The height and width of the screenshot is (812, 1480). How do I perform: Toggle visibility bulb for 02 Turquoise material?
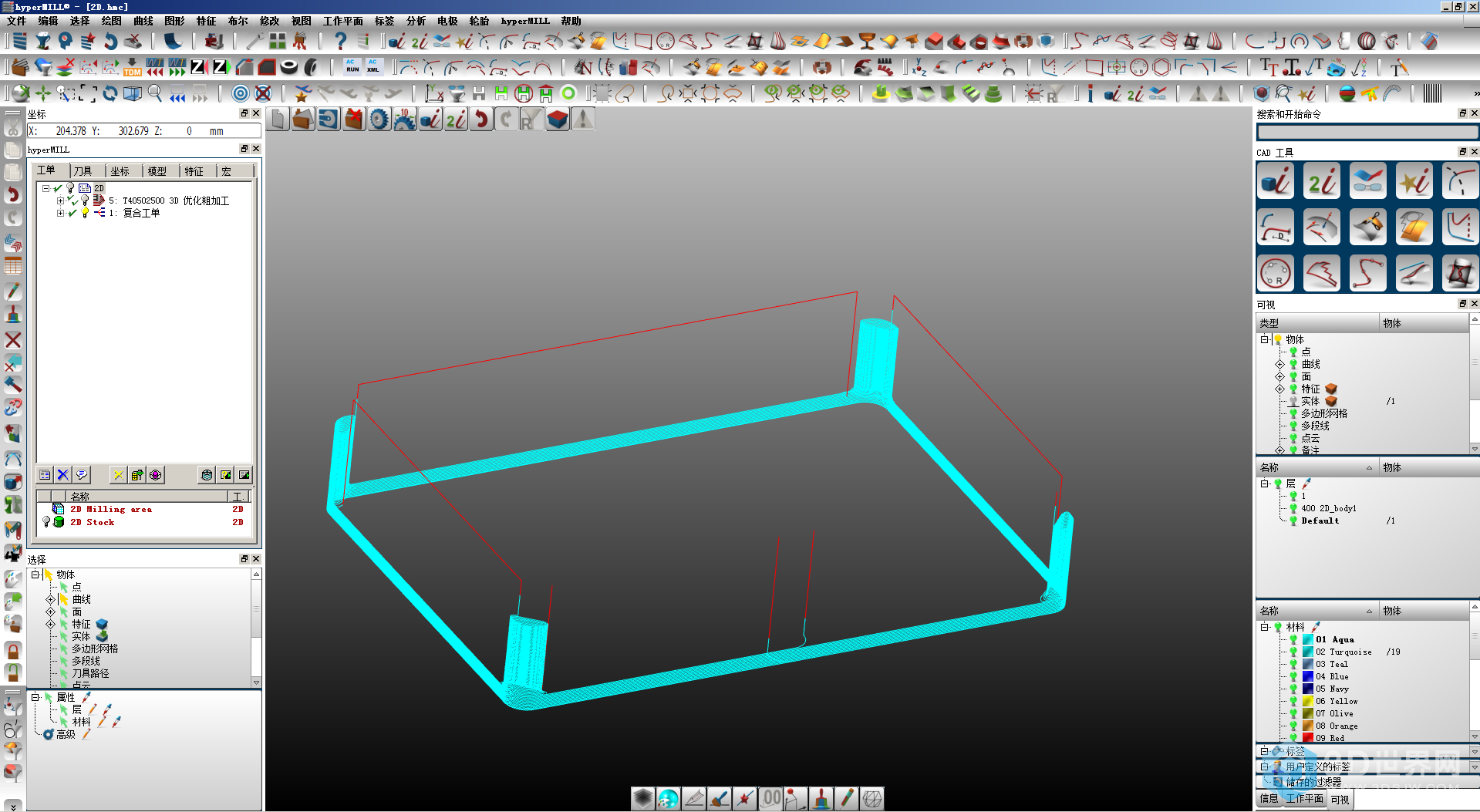[1293, 652]
